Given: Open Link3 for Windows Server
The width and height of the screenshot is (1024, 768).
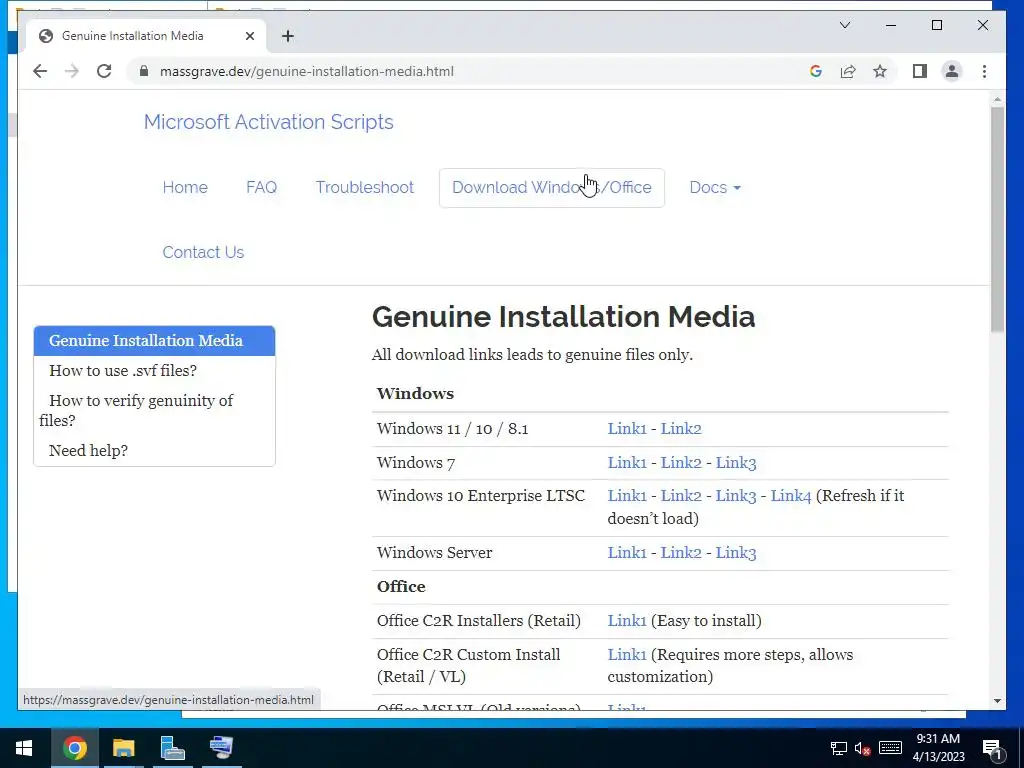Looking at the screenshot, I should coord(736,552).
